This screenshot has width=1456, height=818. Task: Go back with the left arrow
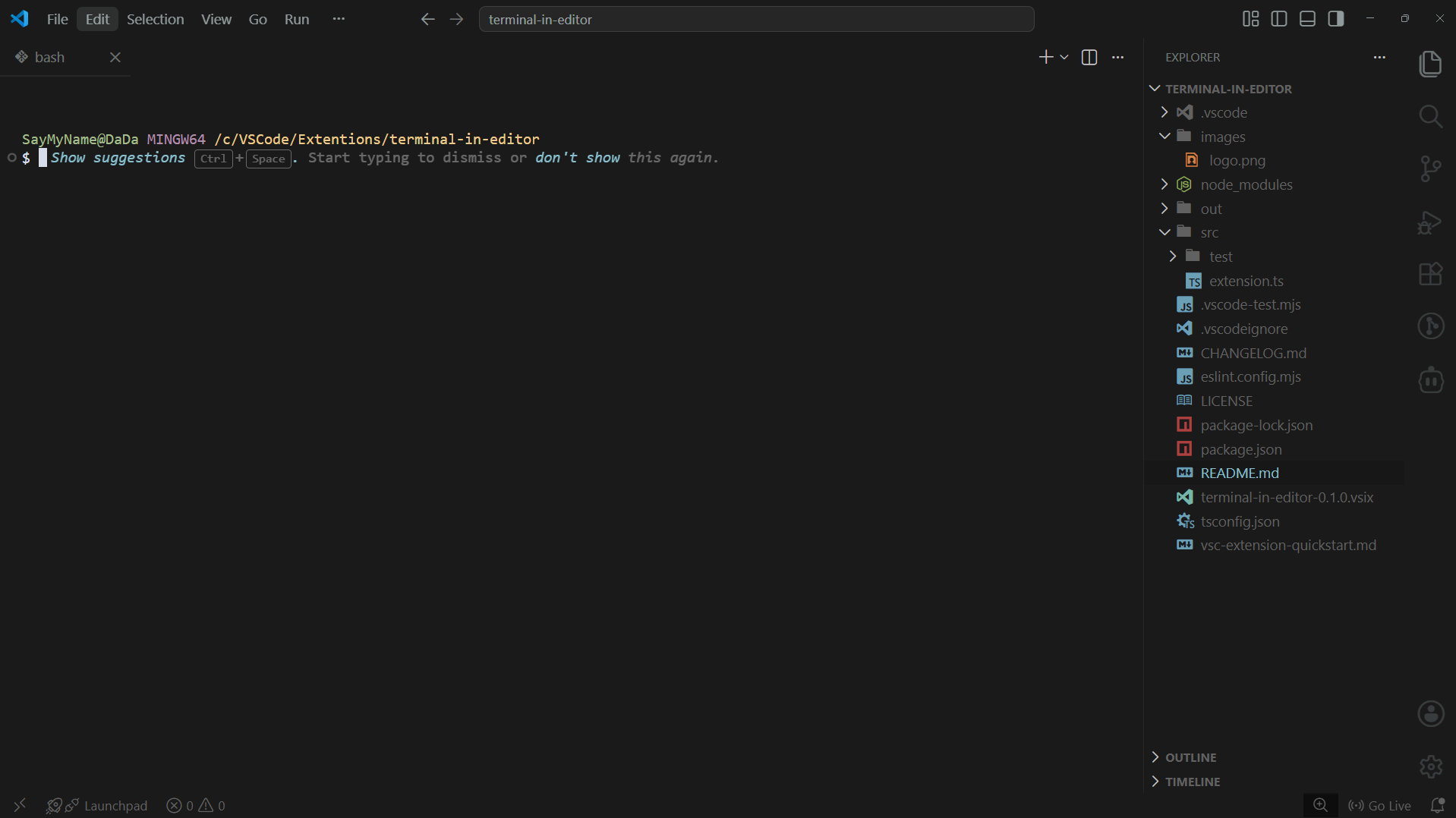427,19
